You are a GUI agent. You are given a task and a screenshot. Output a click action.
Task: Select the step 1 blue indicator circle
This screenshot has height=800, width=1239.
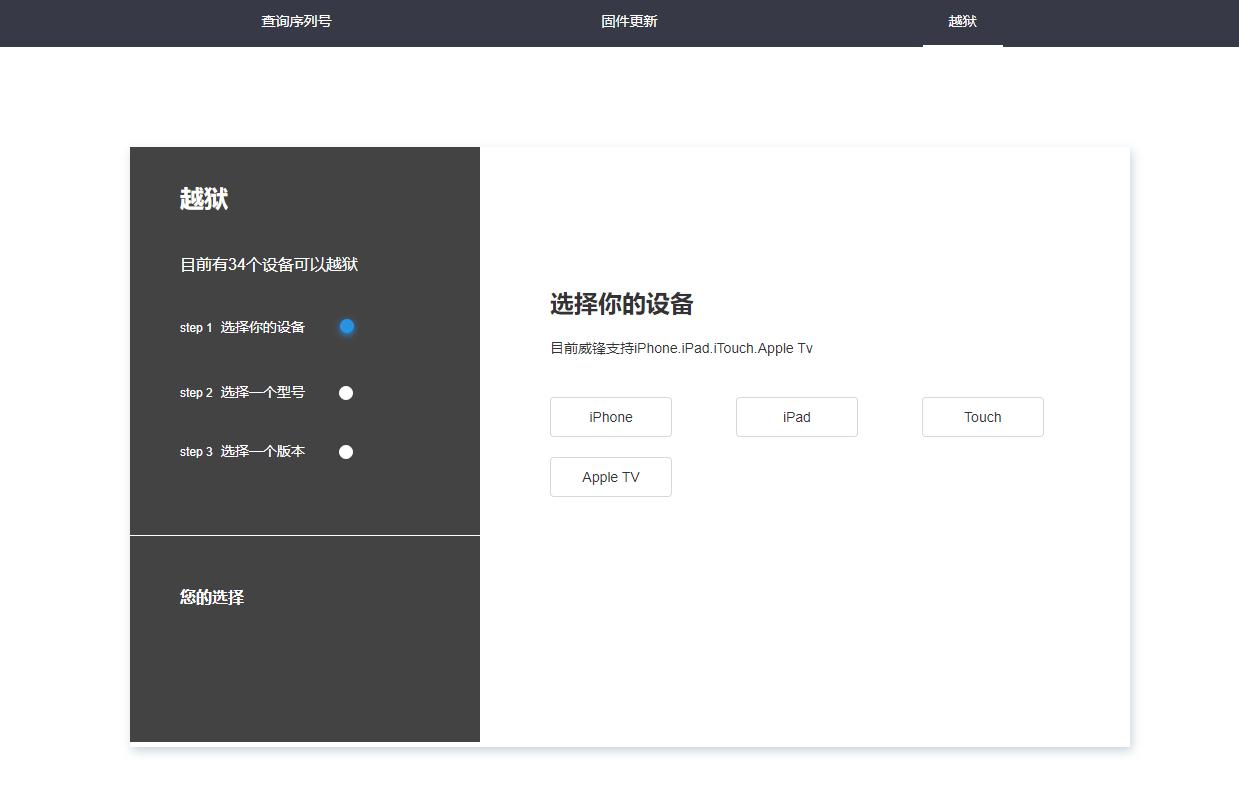tap(347, 326)
